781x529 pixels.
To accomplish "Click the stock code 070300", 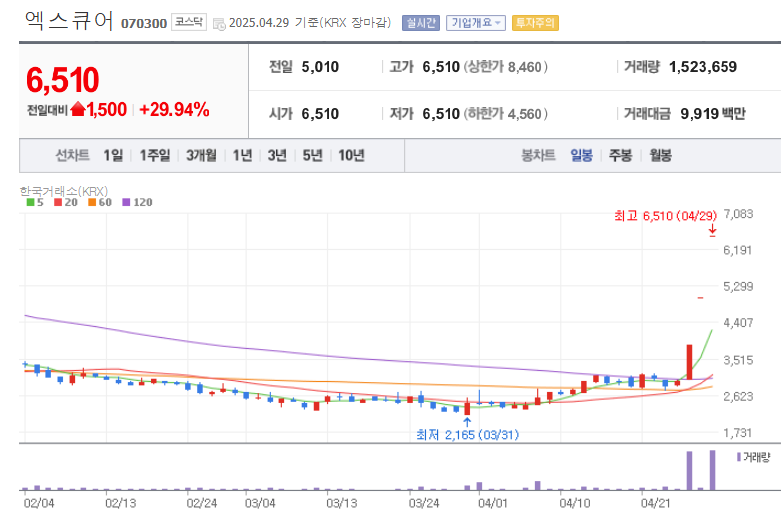I will click(x=143, y=23).
